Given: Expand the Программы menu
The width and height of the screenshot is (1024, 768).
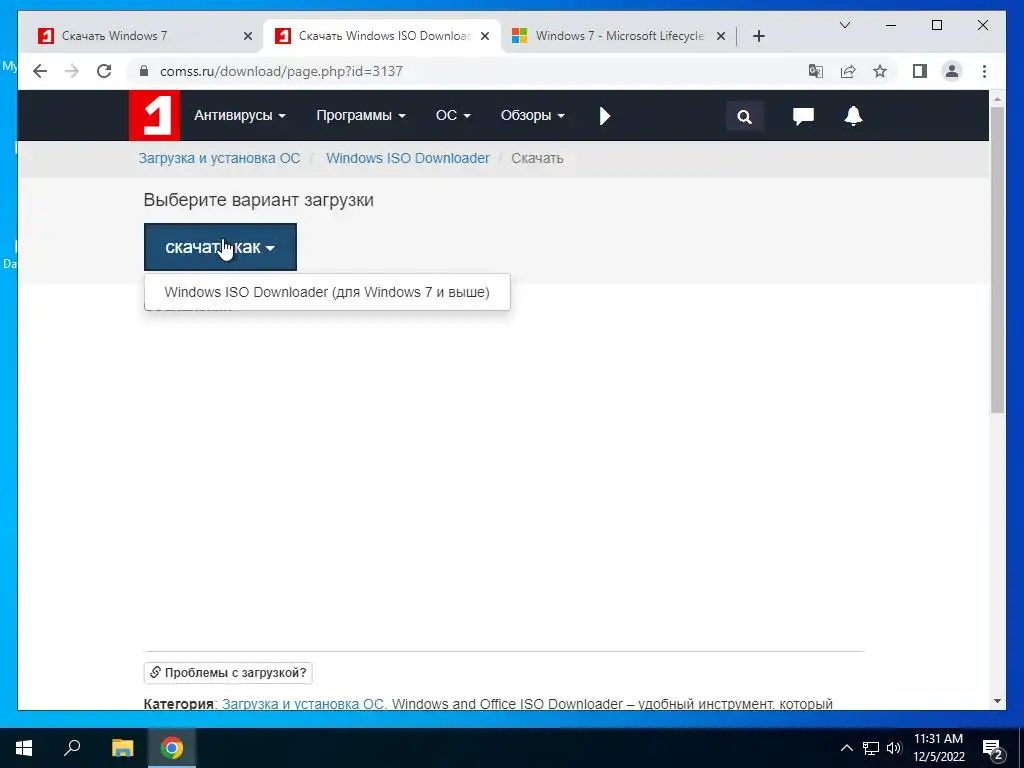Looking at the screenshot, I should (x=360, y=116).
